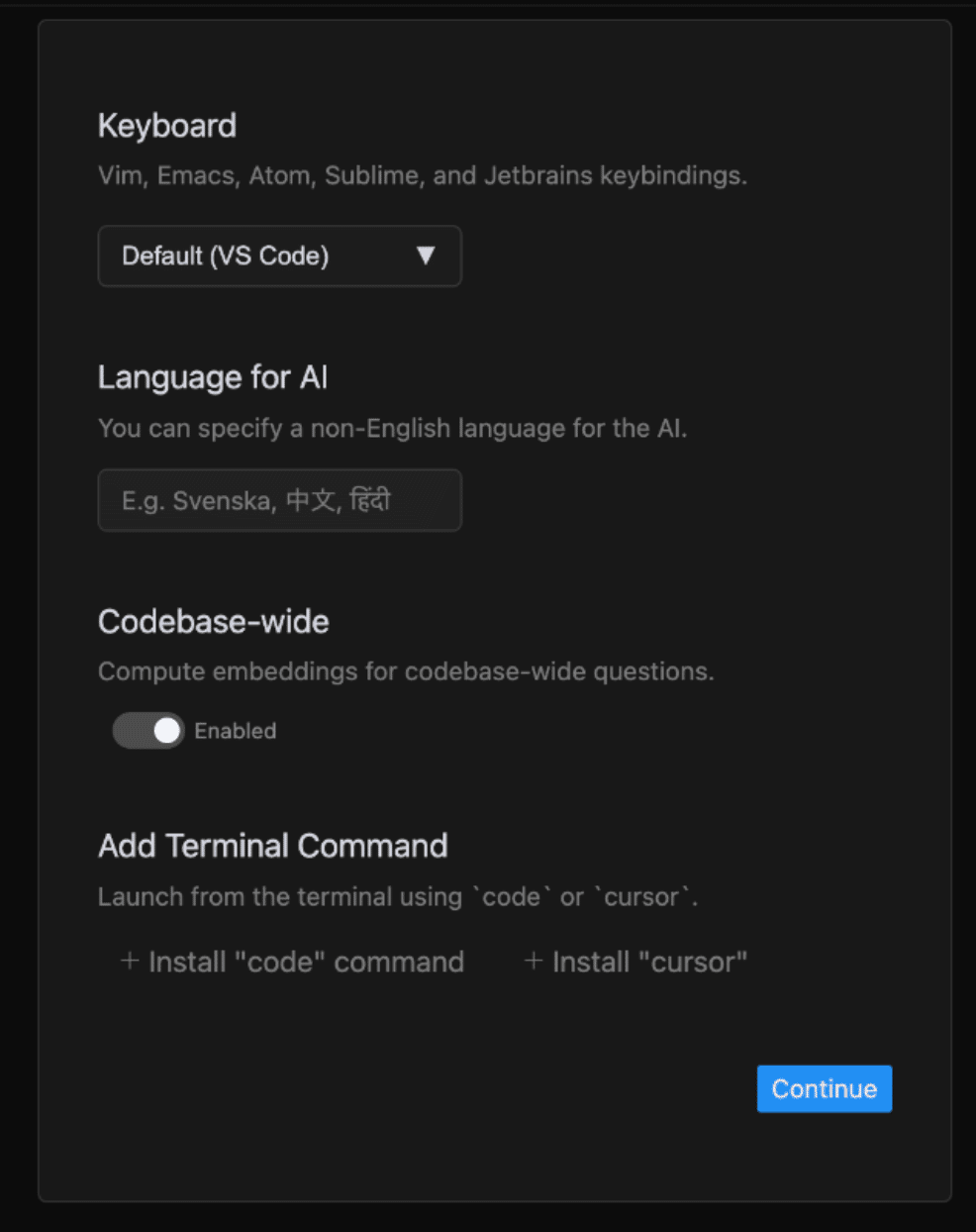Viewport: 976px width, 1232px height.
Task: Toggle the Codebase-wide embeddings switch
Action: [148, 731]
